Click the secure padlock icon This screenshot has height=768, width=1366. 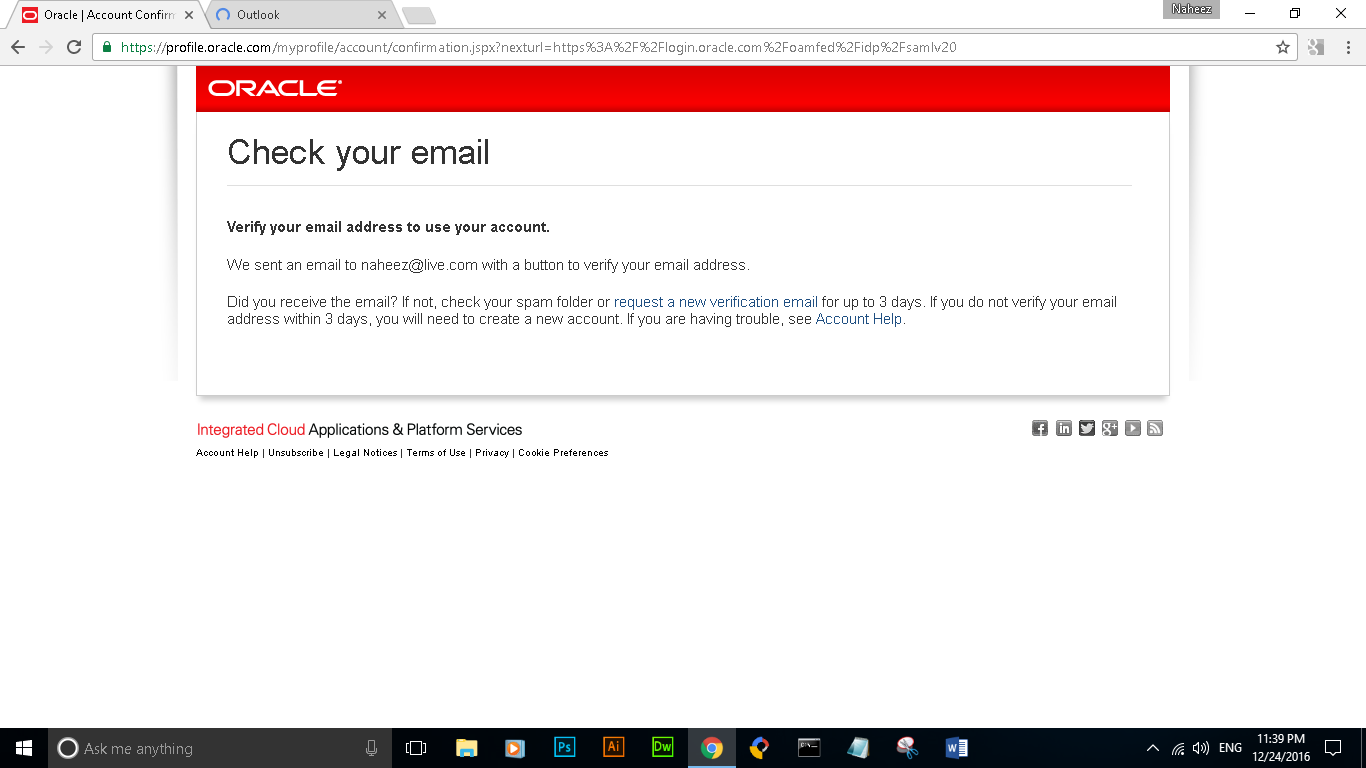click(107, 47)
